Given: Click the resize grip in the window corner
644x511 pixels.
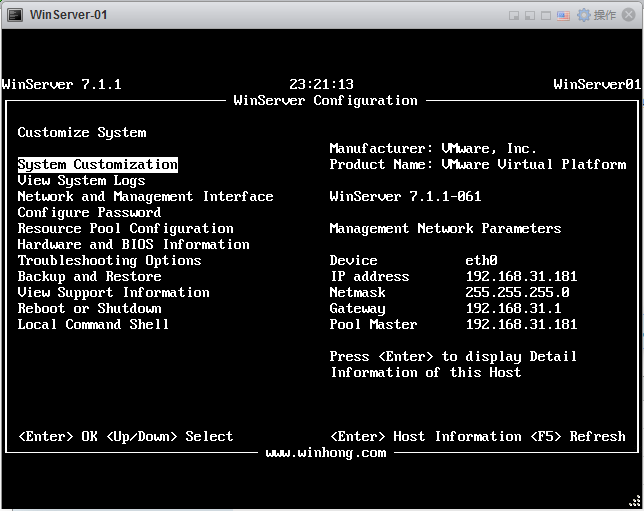Looking at the screenshot, I should (x=635, y=501).
